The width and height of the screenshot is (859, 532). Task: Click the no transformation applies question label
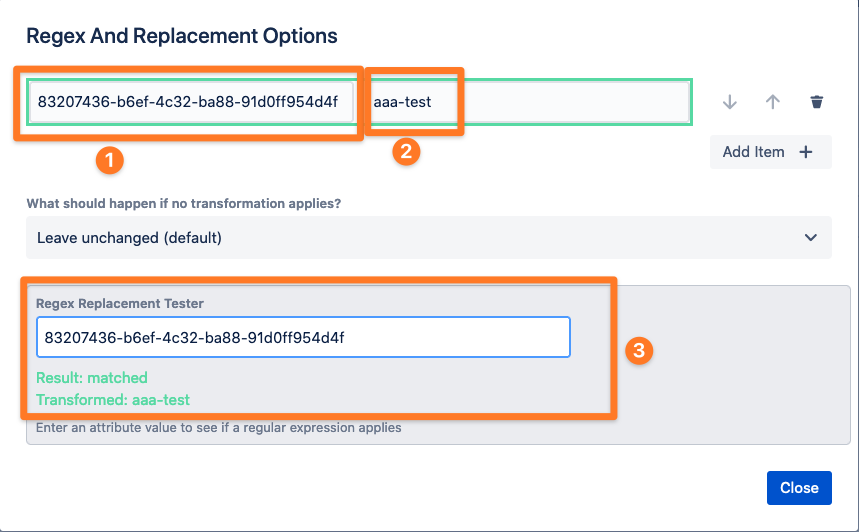tap(184, 203)
